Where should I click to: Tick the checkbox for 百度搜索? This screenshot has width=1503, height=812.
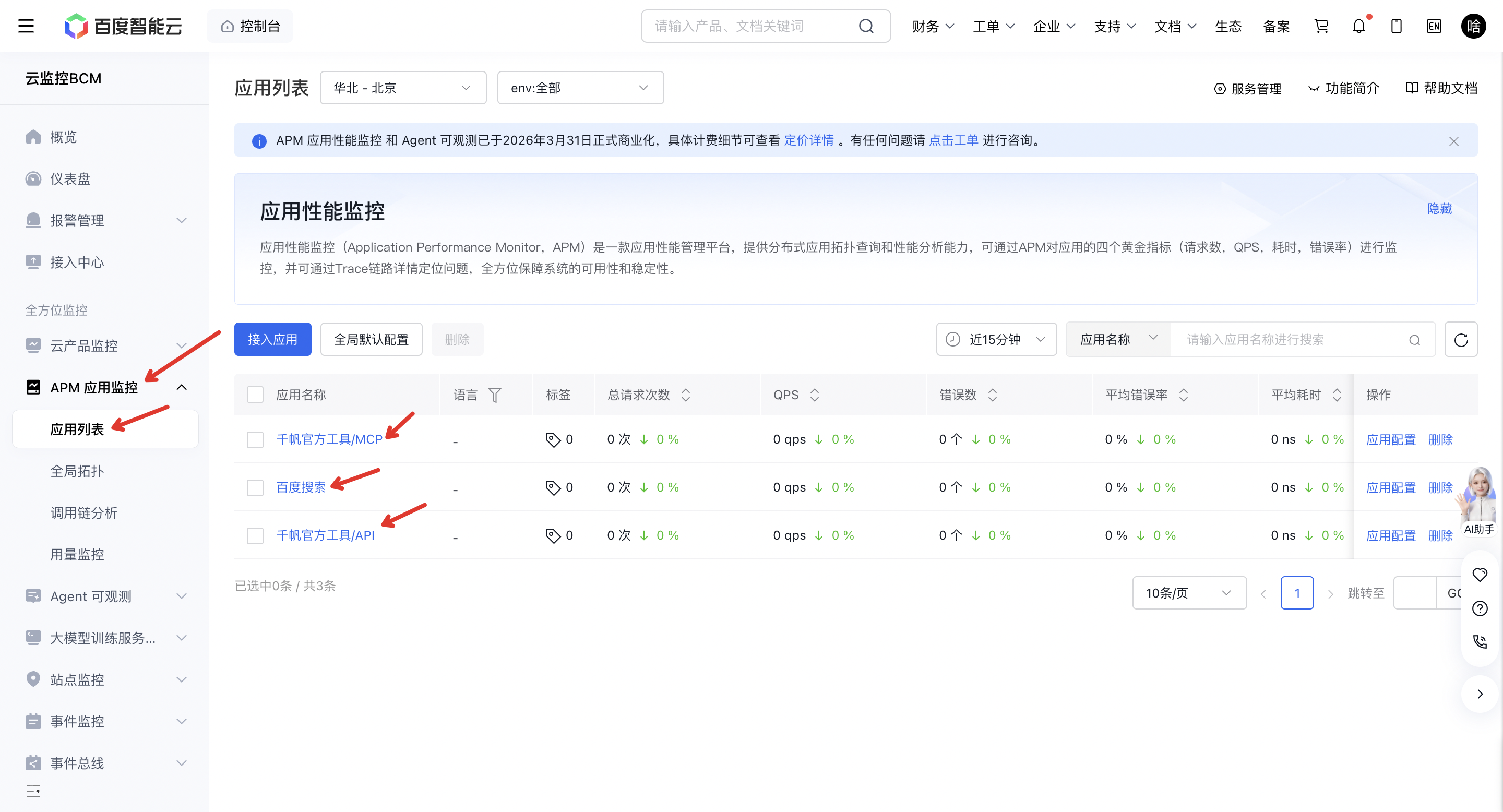255,487
